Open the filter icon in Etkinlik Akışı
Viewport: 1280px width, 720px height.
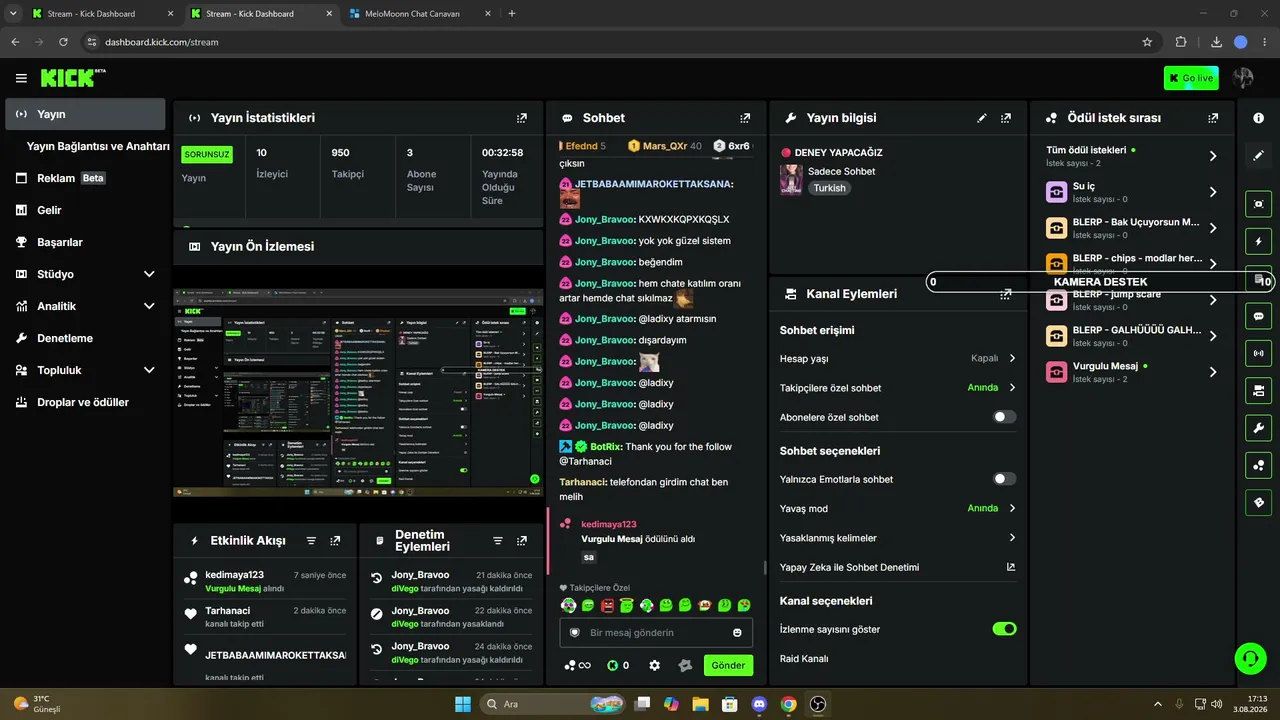(311, 541)
